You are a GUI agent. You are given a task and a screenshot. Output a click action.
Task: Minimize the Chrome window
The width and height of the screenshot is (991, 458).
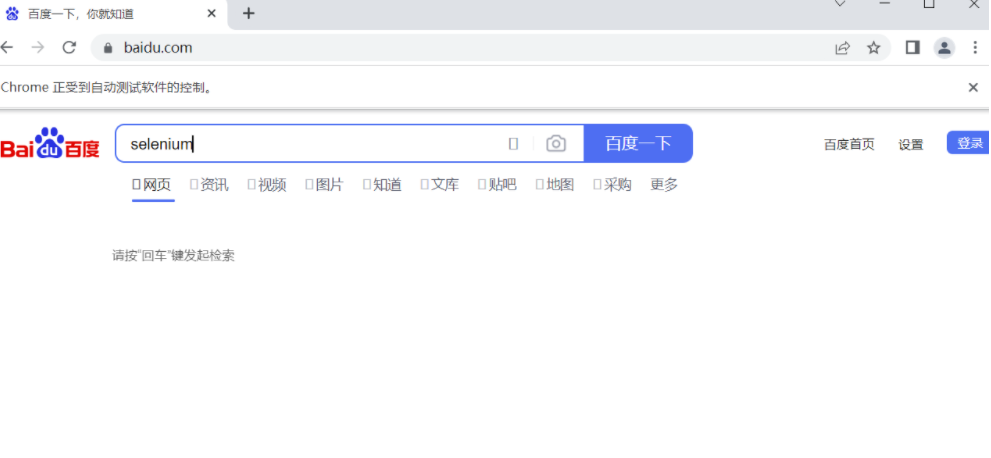tap(885, 4)
